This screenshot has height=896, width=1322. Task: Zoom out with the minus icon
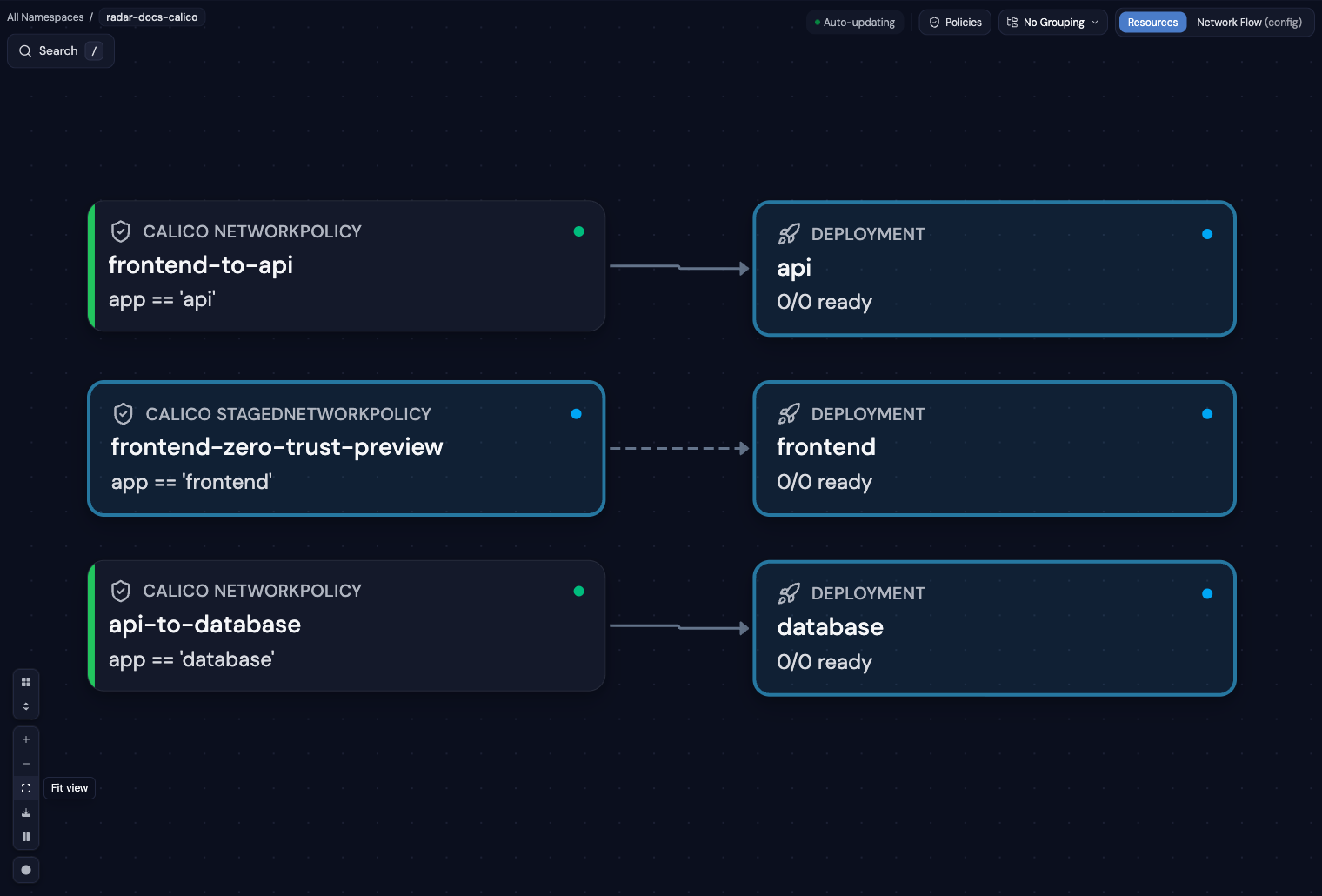tap(26, 764)
